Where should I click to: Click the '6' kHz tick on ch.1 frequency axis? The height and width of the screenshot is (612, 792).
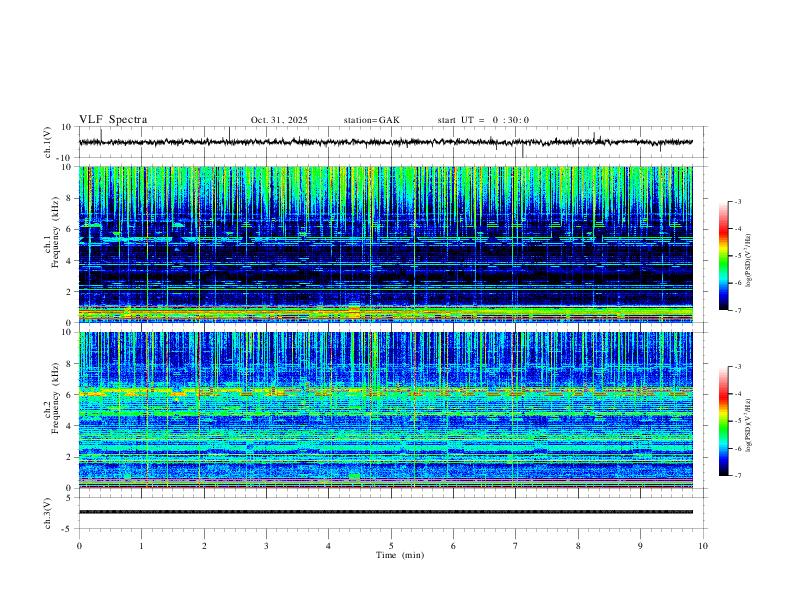68,229
